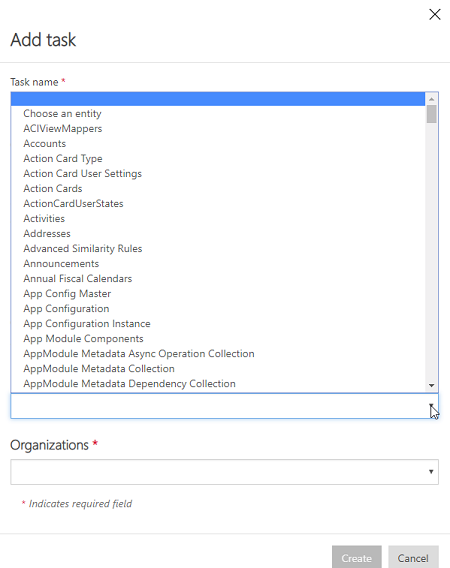This screenshot has width=450, height=568.
Task: Click the Cancel button
Action: pos(413,558)
